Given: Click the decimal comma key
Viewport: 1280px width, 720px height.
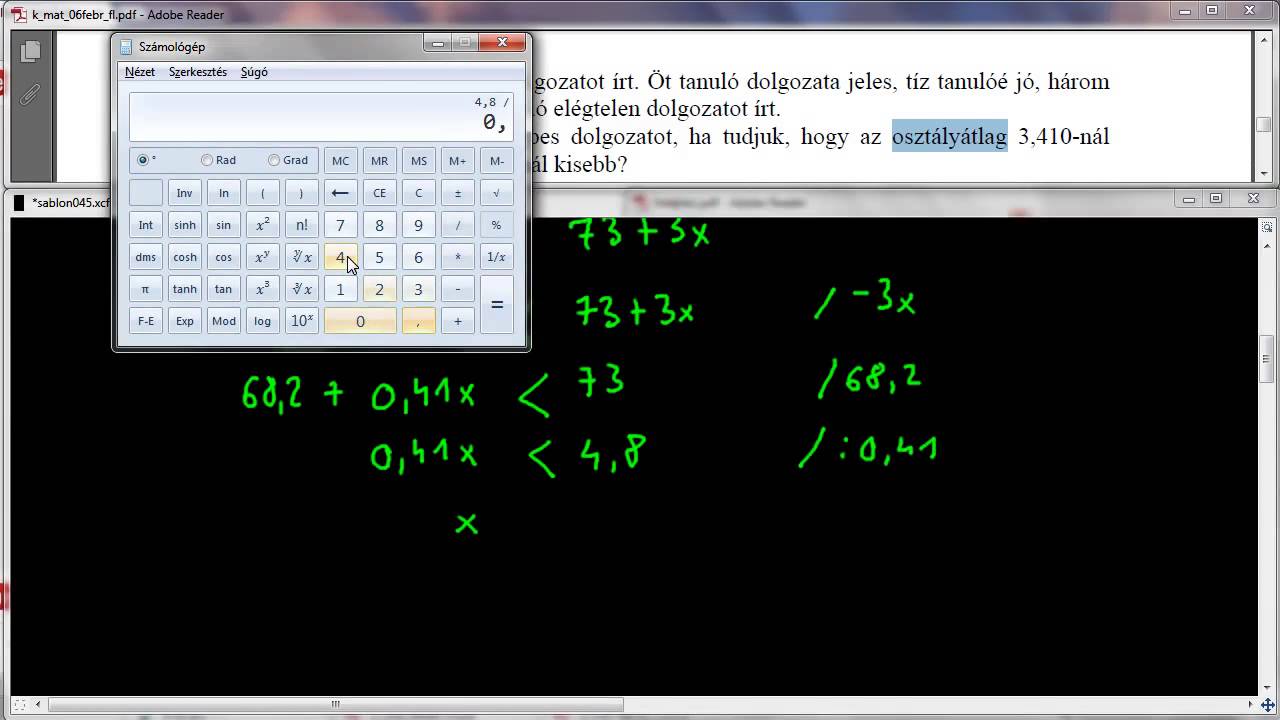Looking at the screenshot, I should click(418, 321).
